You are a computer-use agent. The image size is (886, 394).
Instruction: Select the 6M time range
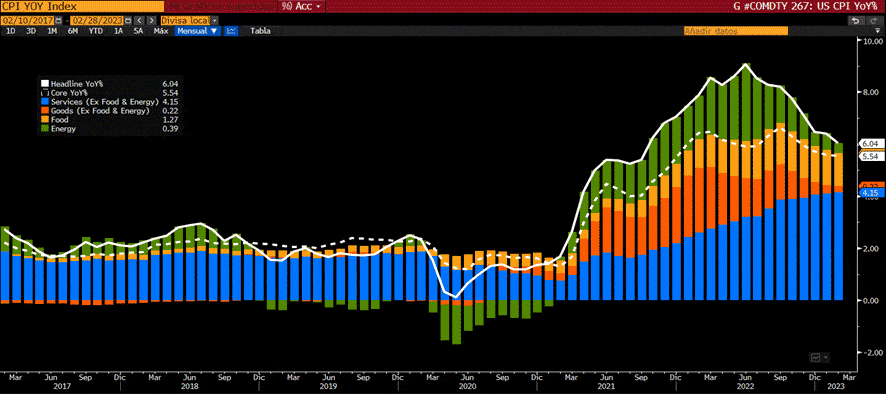coord(72,31)
